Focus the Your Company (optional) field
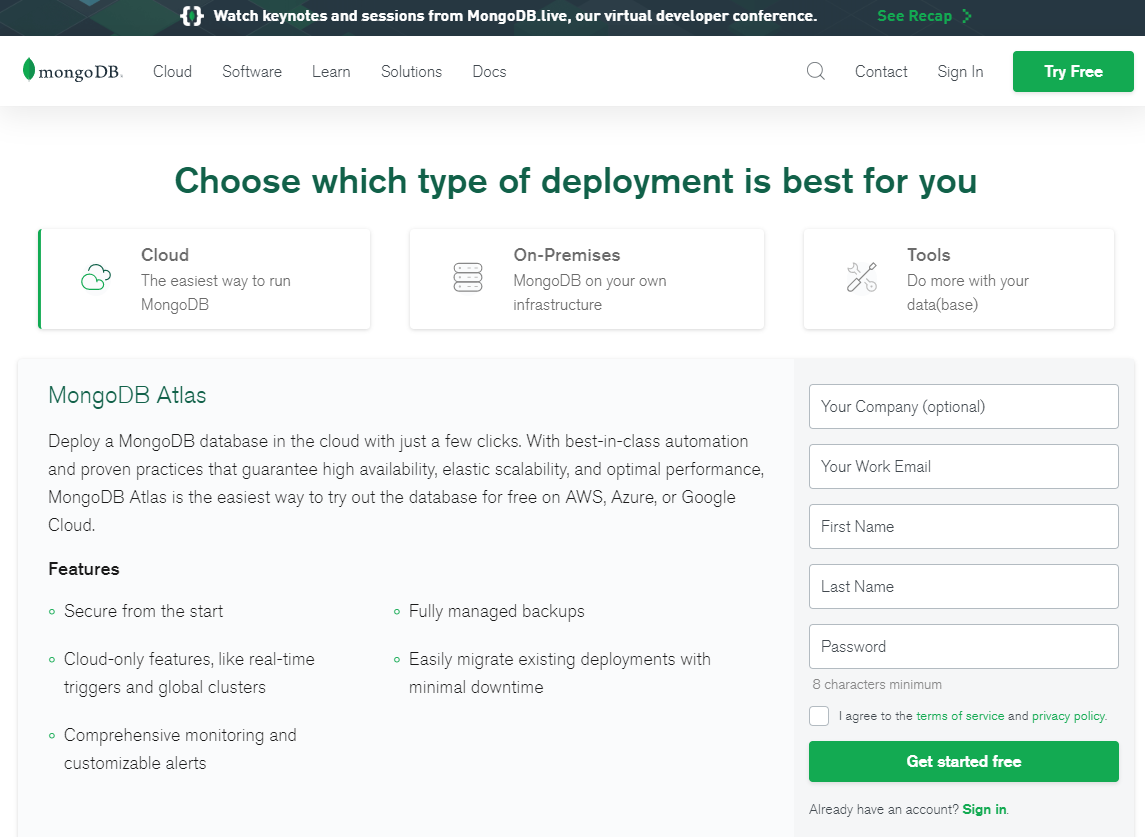1145x837 pixels. [963, 407]
